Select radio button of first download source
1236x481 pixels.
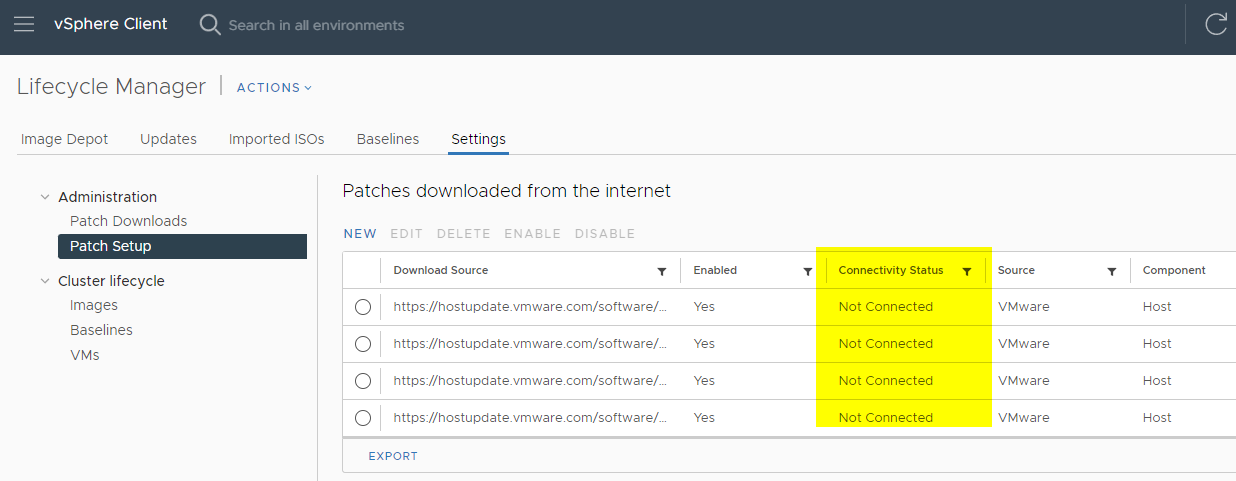363,307
